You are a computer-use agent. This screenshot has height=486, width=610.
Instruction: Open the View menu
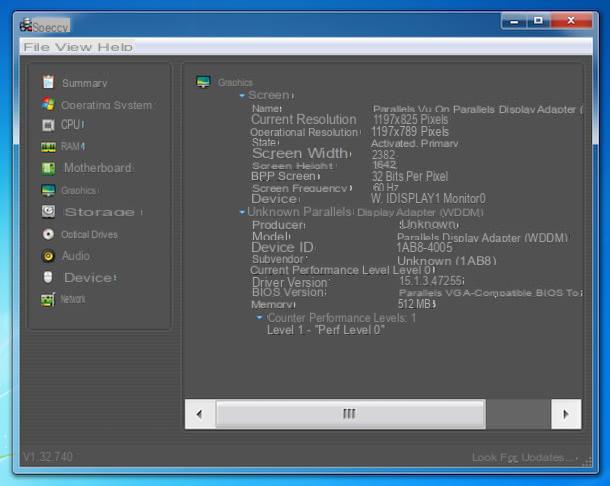click(x=73, y=47)
